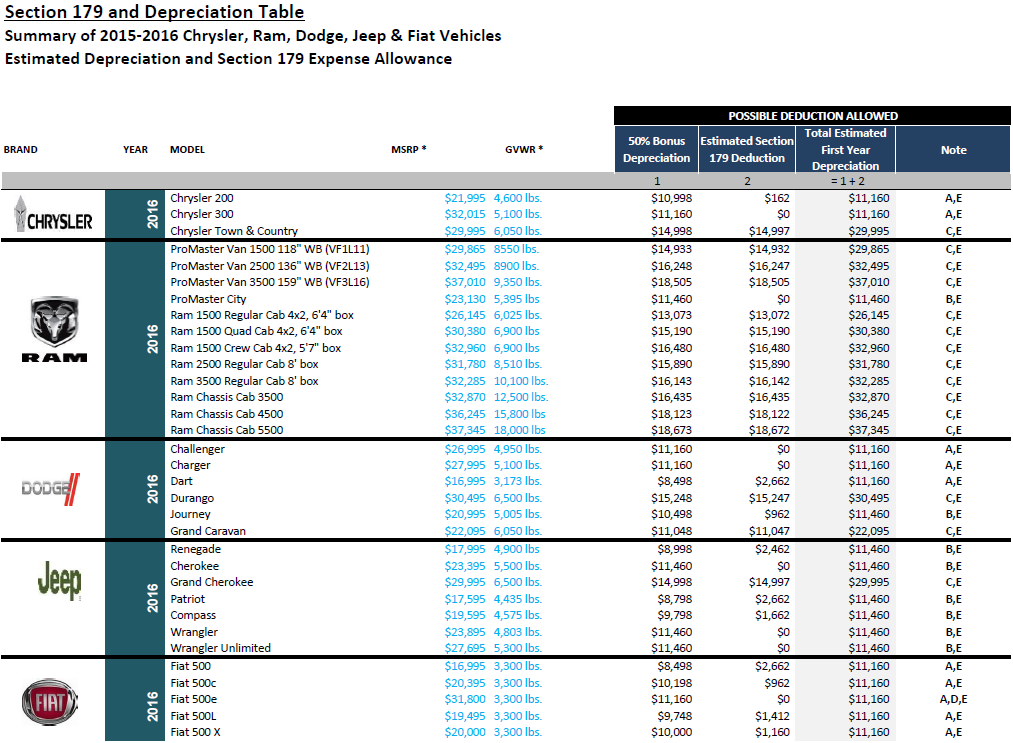Select the 'Section 179 and Depreciation Table' title
1013x743 pixels.
(x=154, y=12)
